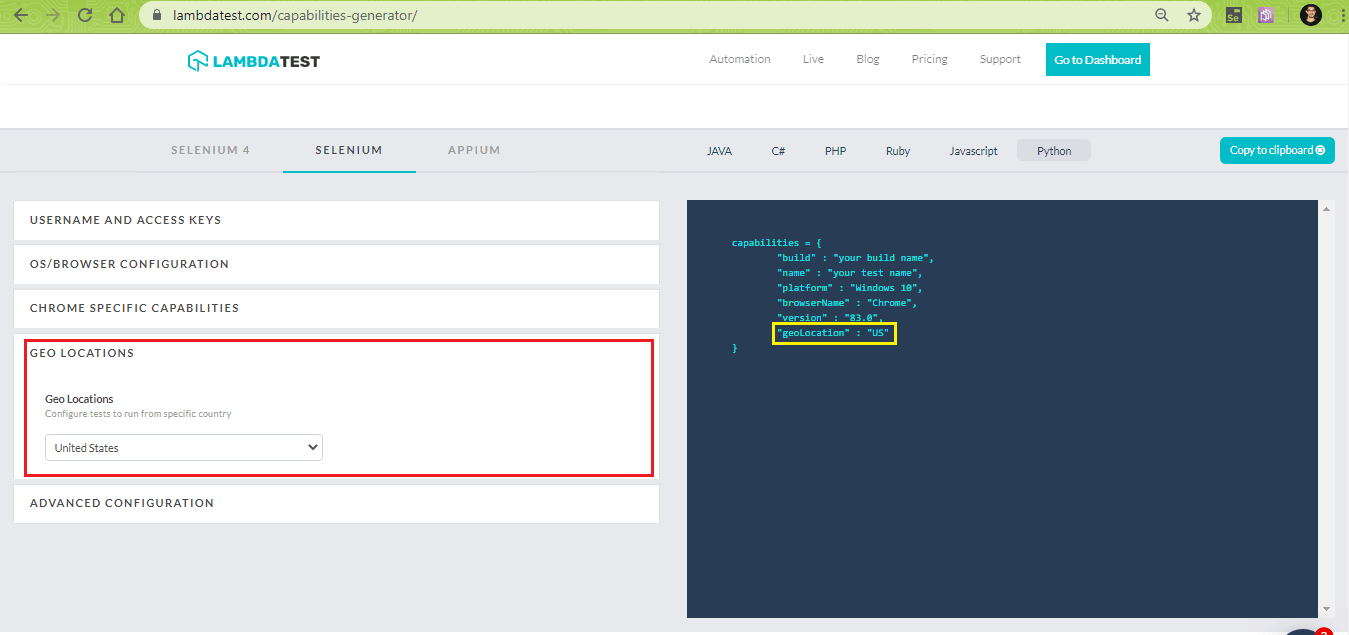The image size is (1349, 635).
Task: Switch code output to C#
Action: click(x=778, y=150)
